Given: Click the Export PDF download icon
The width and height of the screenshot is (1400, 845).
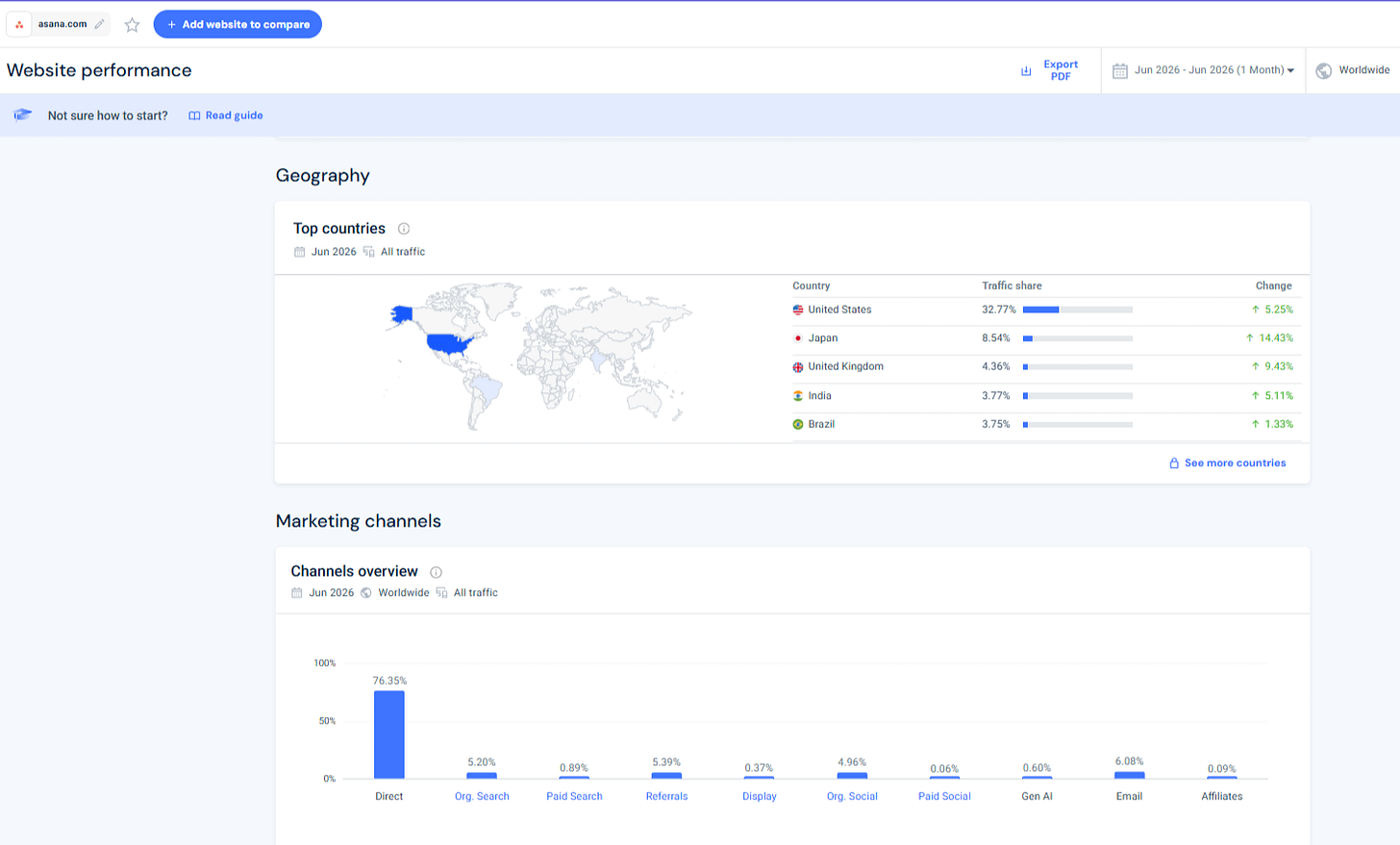Looking at the screenshot, I should click(1026, 71).
